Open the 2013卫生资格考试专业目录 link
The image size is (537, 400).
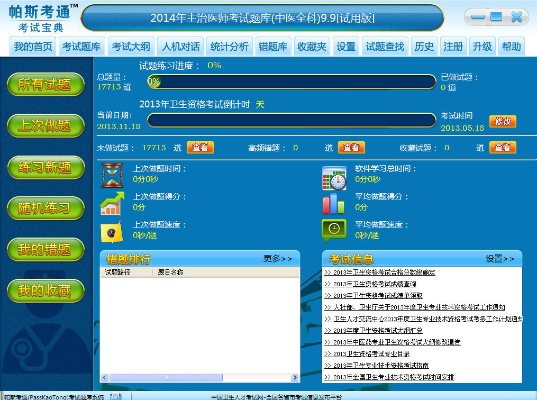(367, 353)
